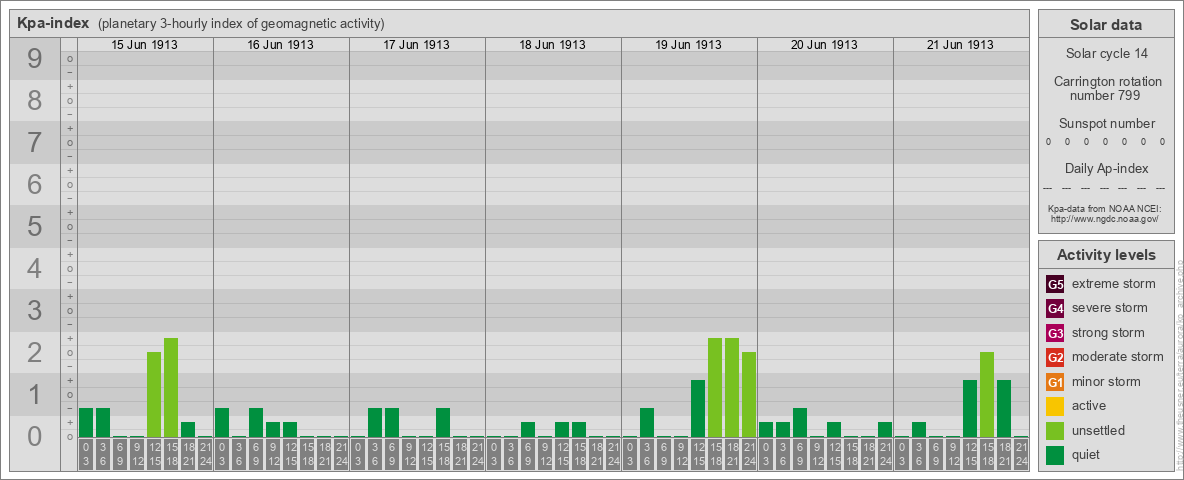
Task: Click the 0-3 time slot under 15 Jun
Action: coord(86,455)
